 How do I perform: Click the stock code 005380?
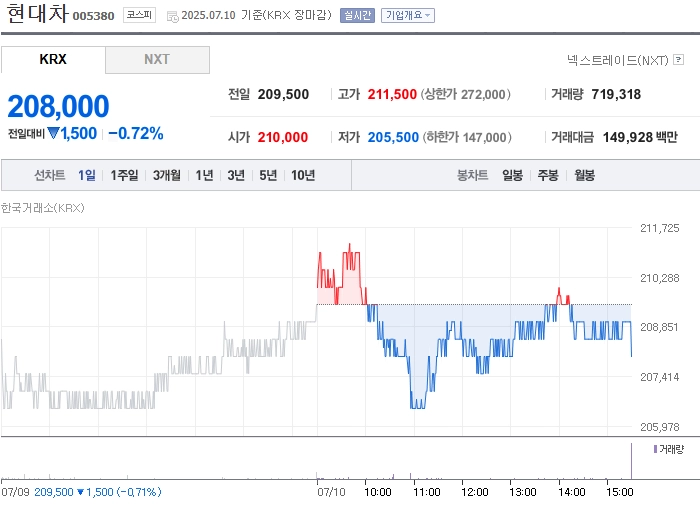93,16
